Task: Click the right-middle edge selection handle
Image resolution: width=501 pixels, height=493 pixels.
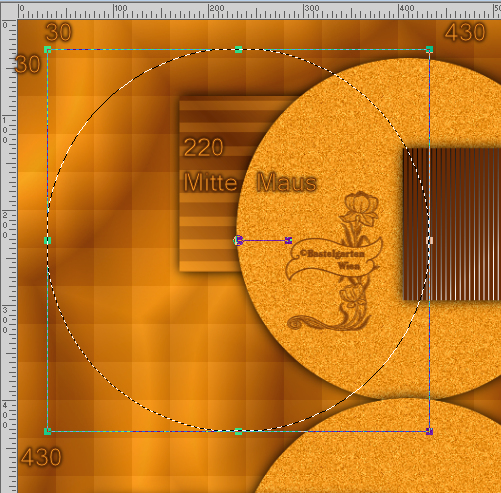Action: click(430, 240)
